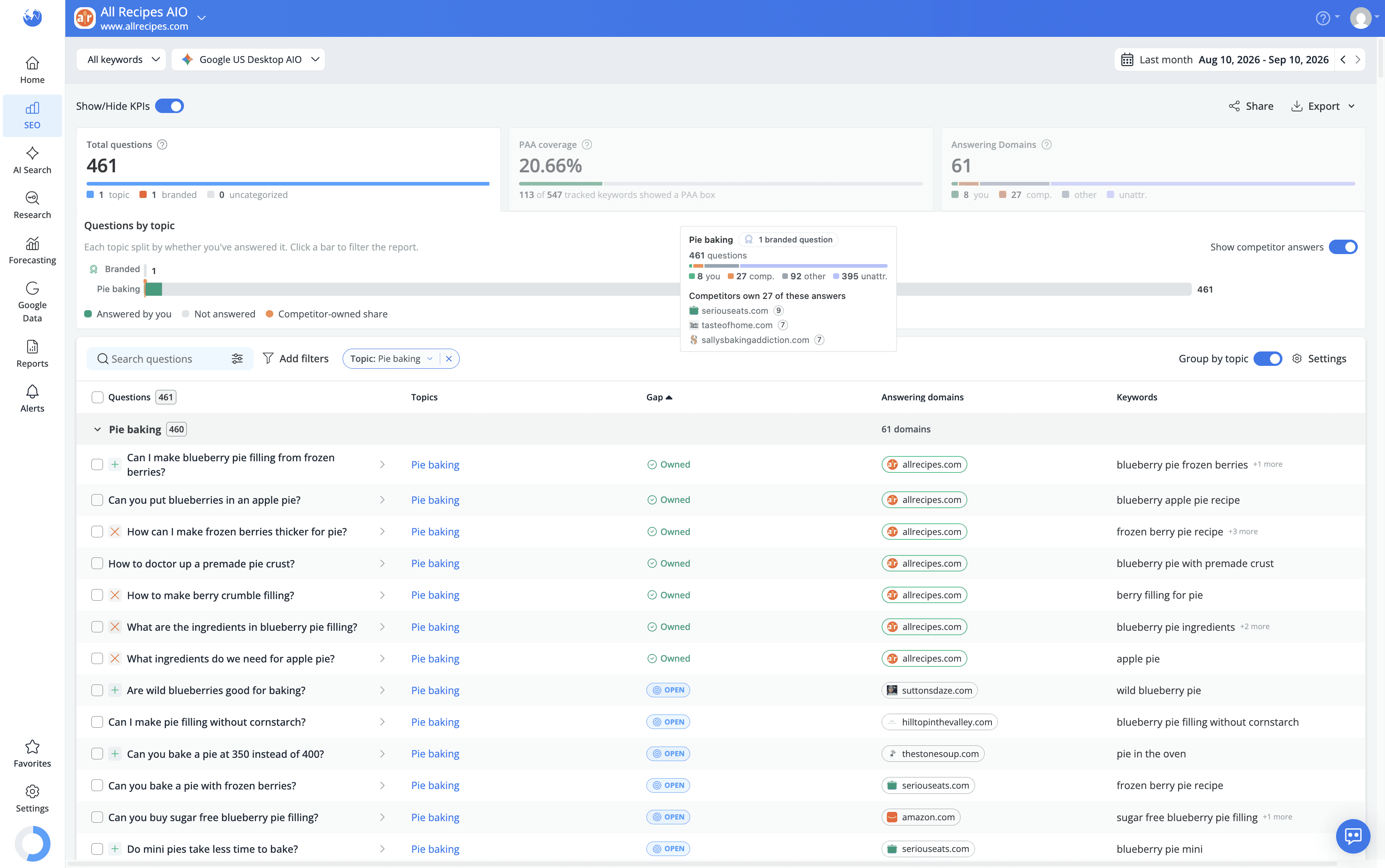Open search options sliders icon
Image resolution: width=1385 pixels, height=868 pixels.
[x=237, y=359]
